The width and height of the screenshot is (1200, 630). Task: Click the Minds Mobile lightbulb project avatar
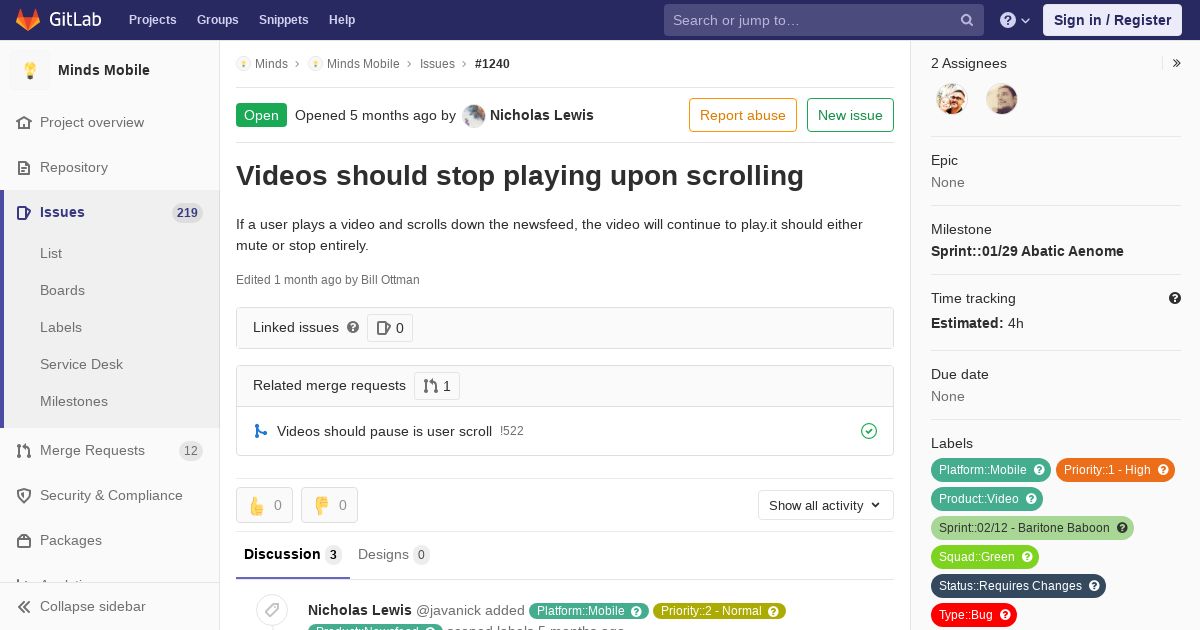(x=30, y=70)
